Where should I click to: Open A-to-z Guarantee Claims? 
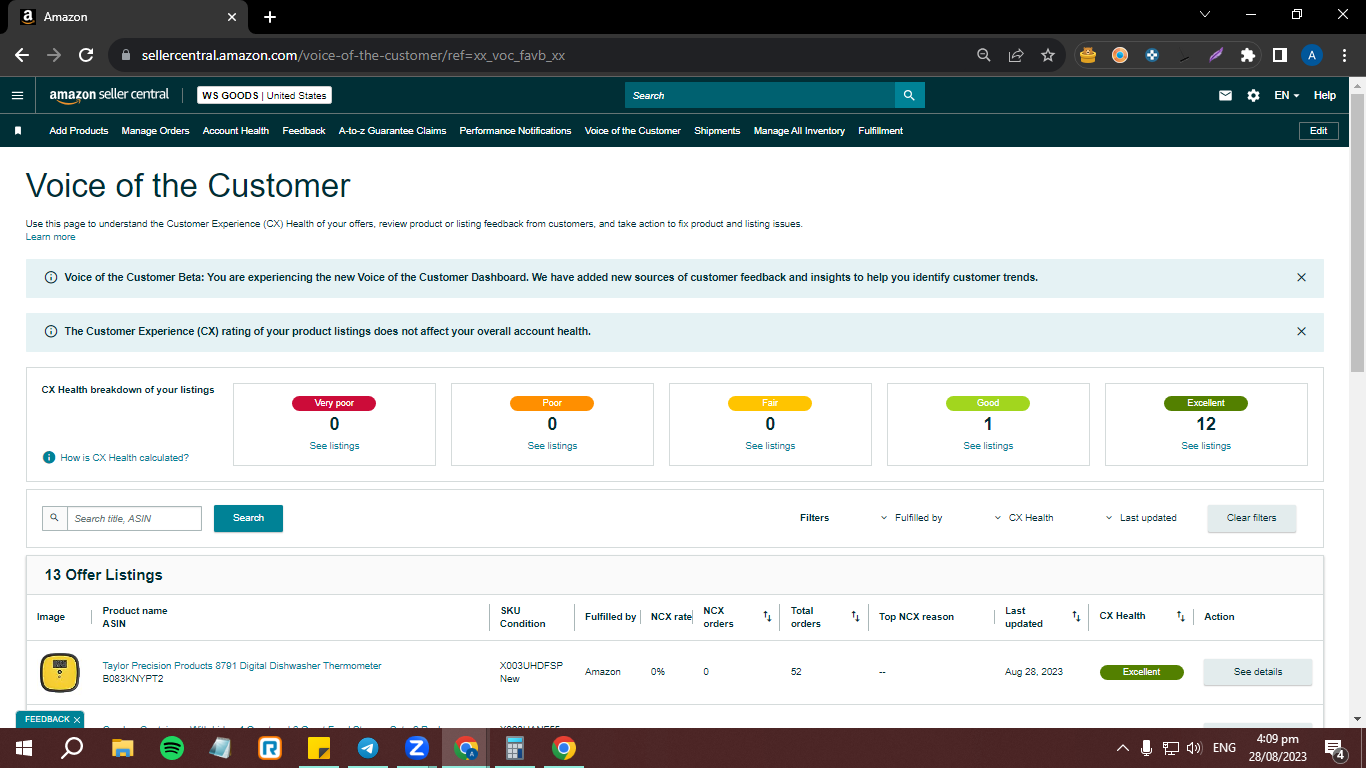point(392,131)
